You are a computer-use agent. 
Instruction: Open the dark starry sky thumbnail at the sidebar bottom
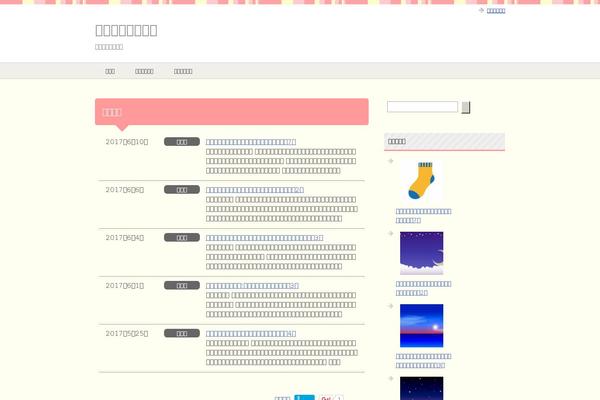pos(421,388)
